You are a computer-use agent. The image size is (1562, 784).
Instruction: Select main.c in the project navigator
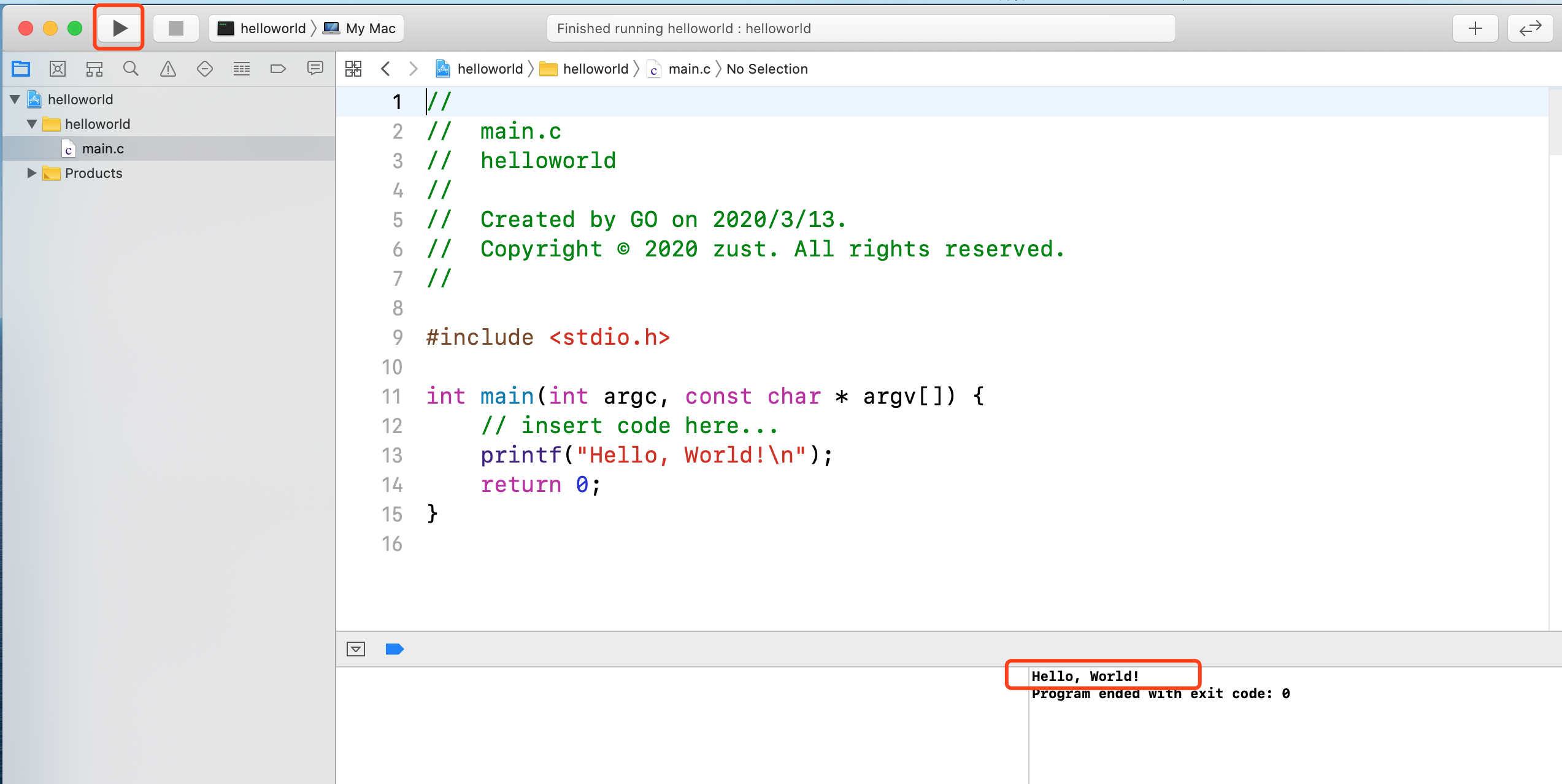[102, 148]
